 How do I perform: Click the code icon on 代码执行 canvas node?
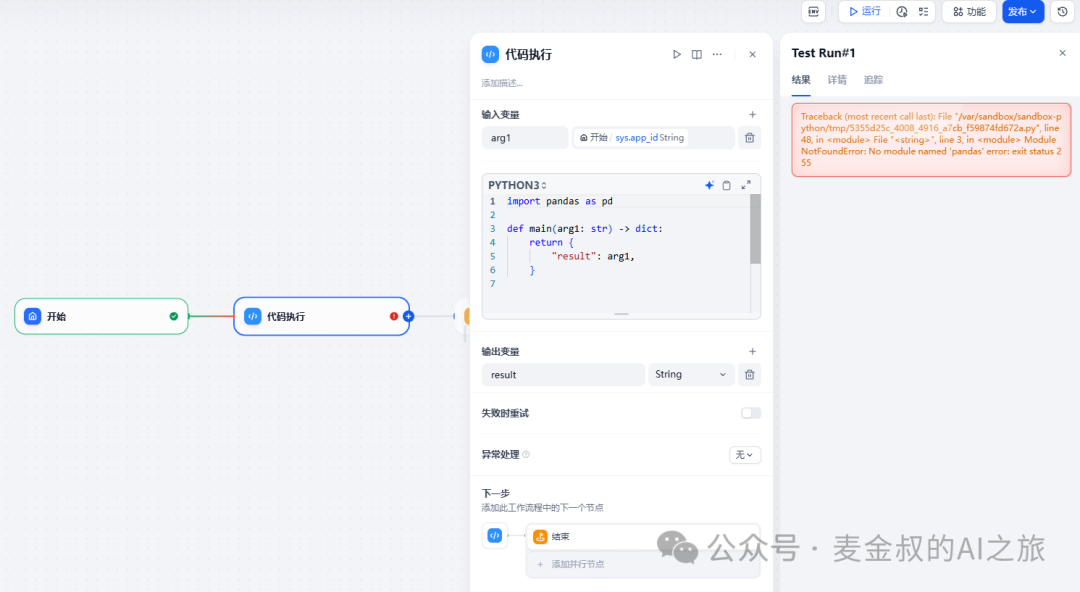coord(253,316)
